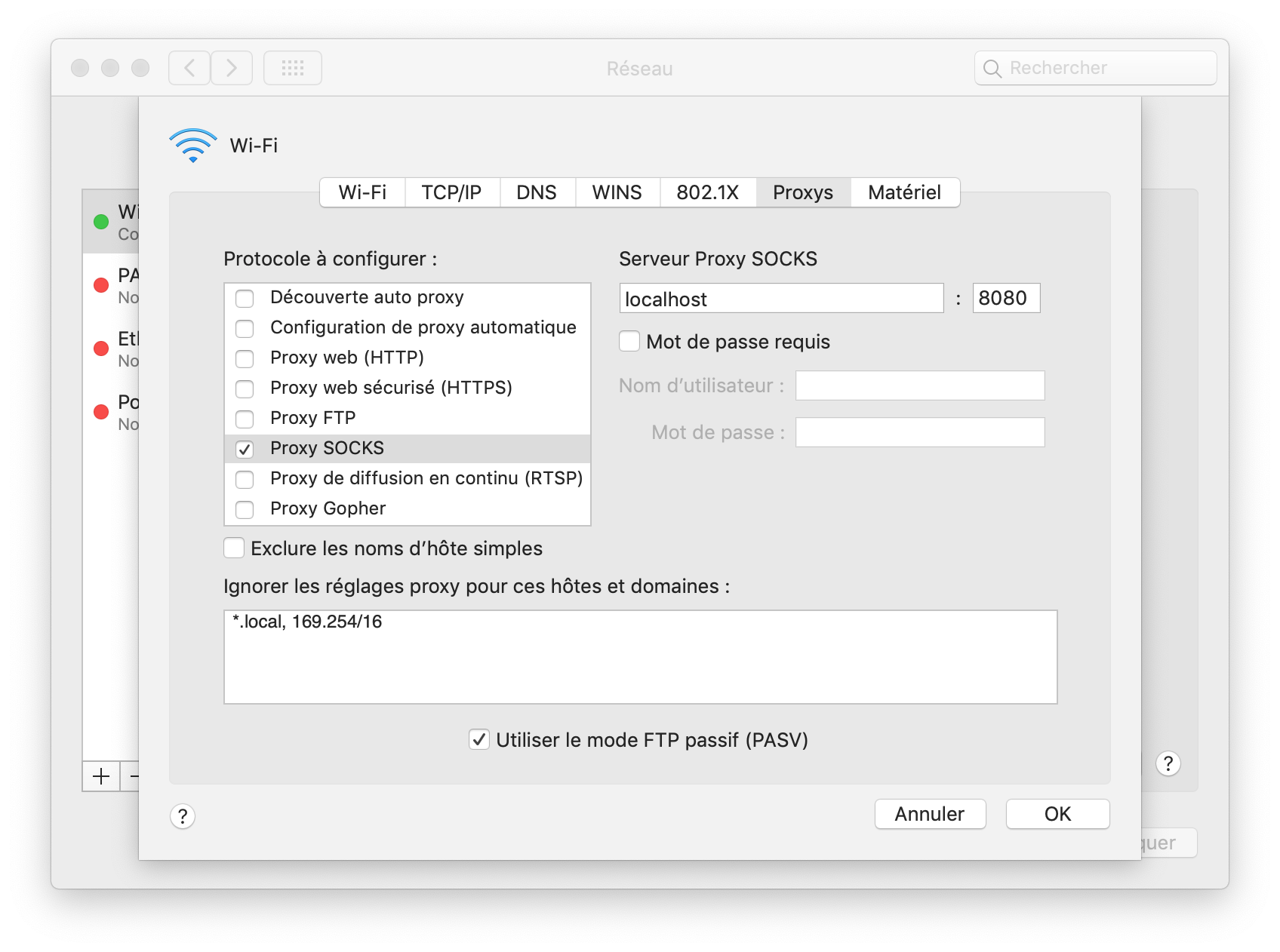Open the WINS tab

(617, 192)
